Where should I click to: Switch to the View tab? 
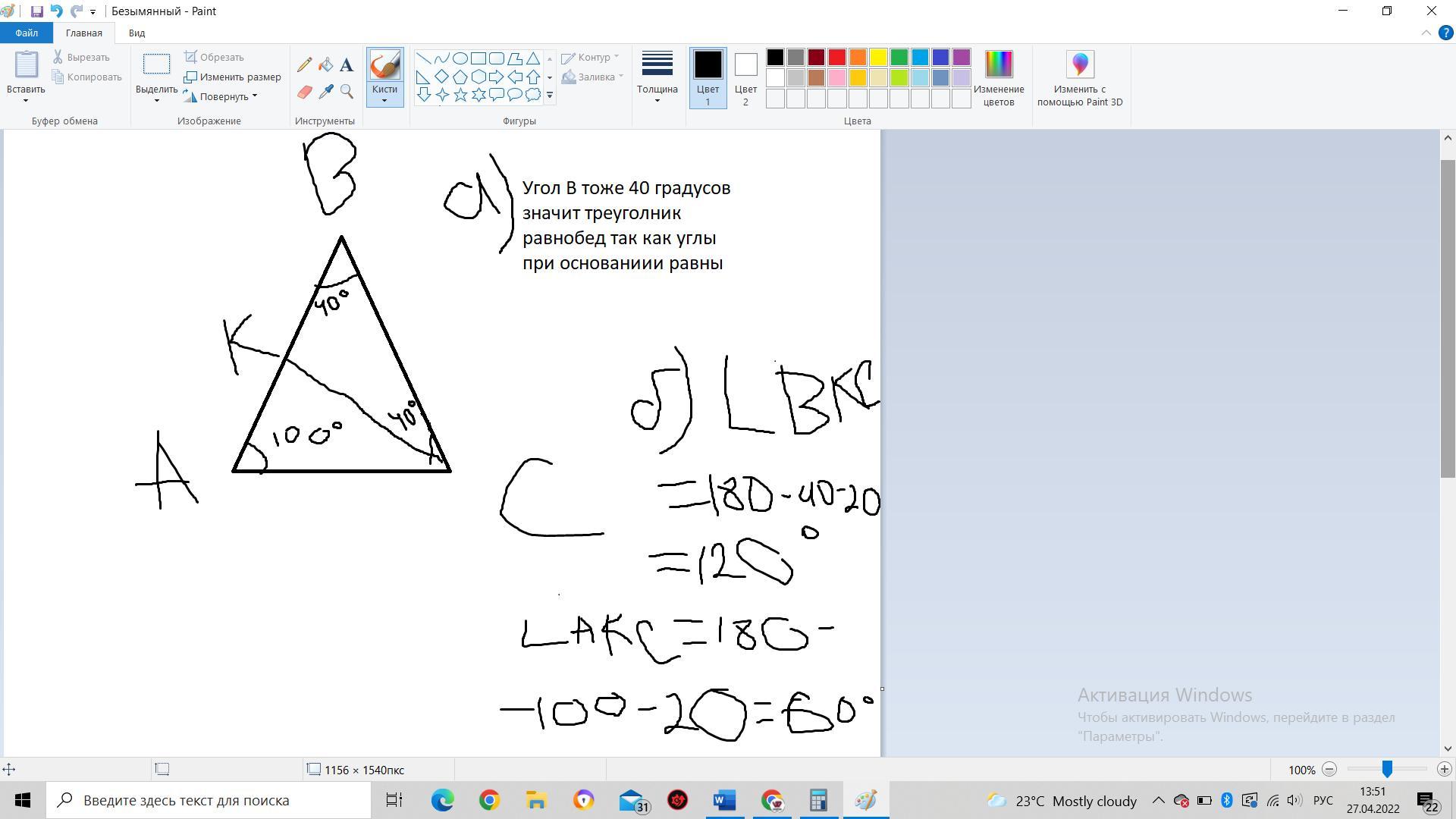(x=136, y=33)
